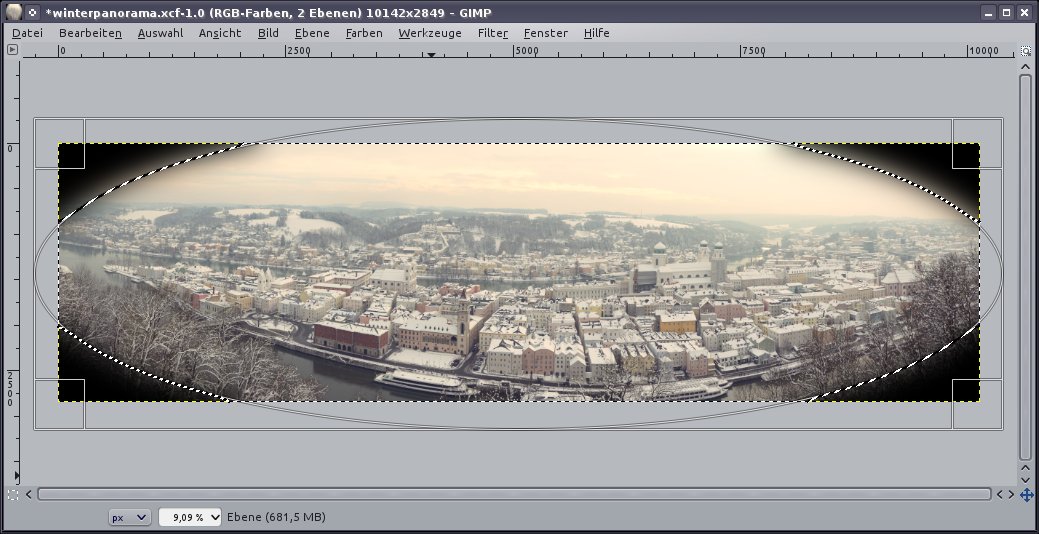Open the image menu triangle beside the ruler
This screenshot has height=534, width=1039.
[12, 49]
